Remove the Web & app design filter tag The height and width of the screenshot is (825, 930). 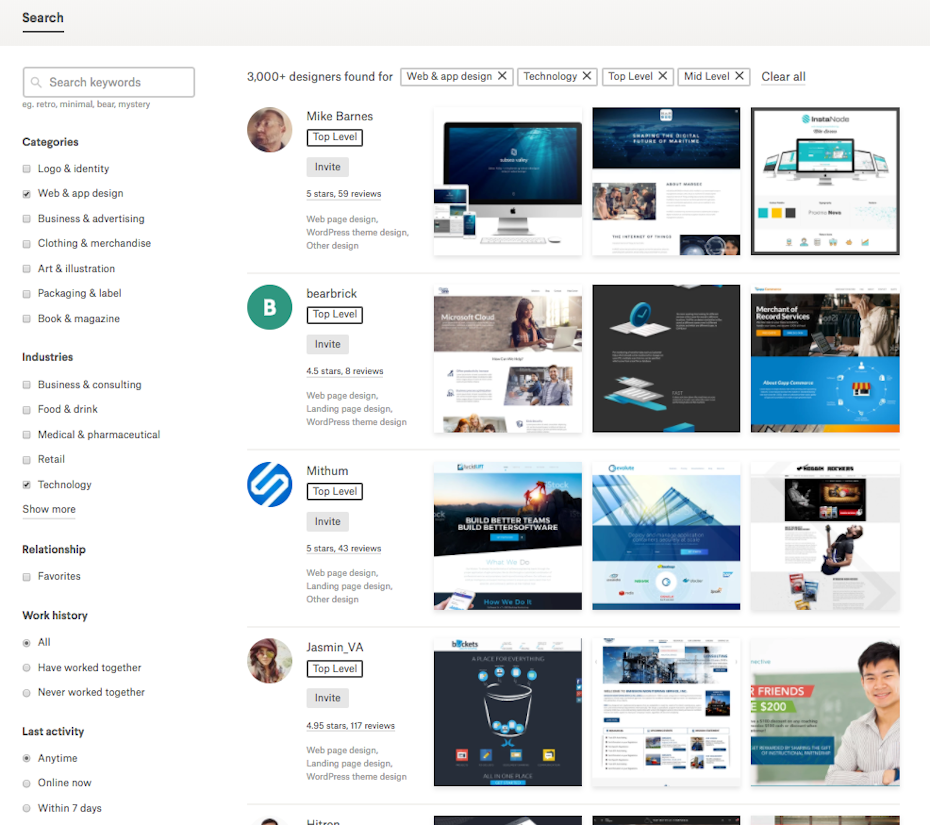[502, 76]
